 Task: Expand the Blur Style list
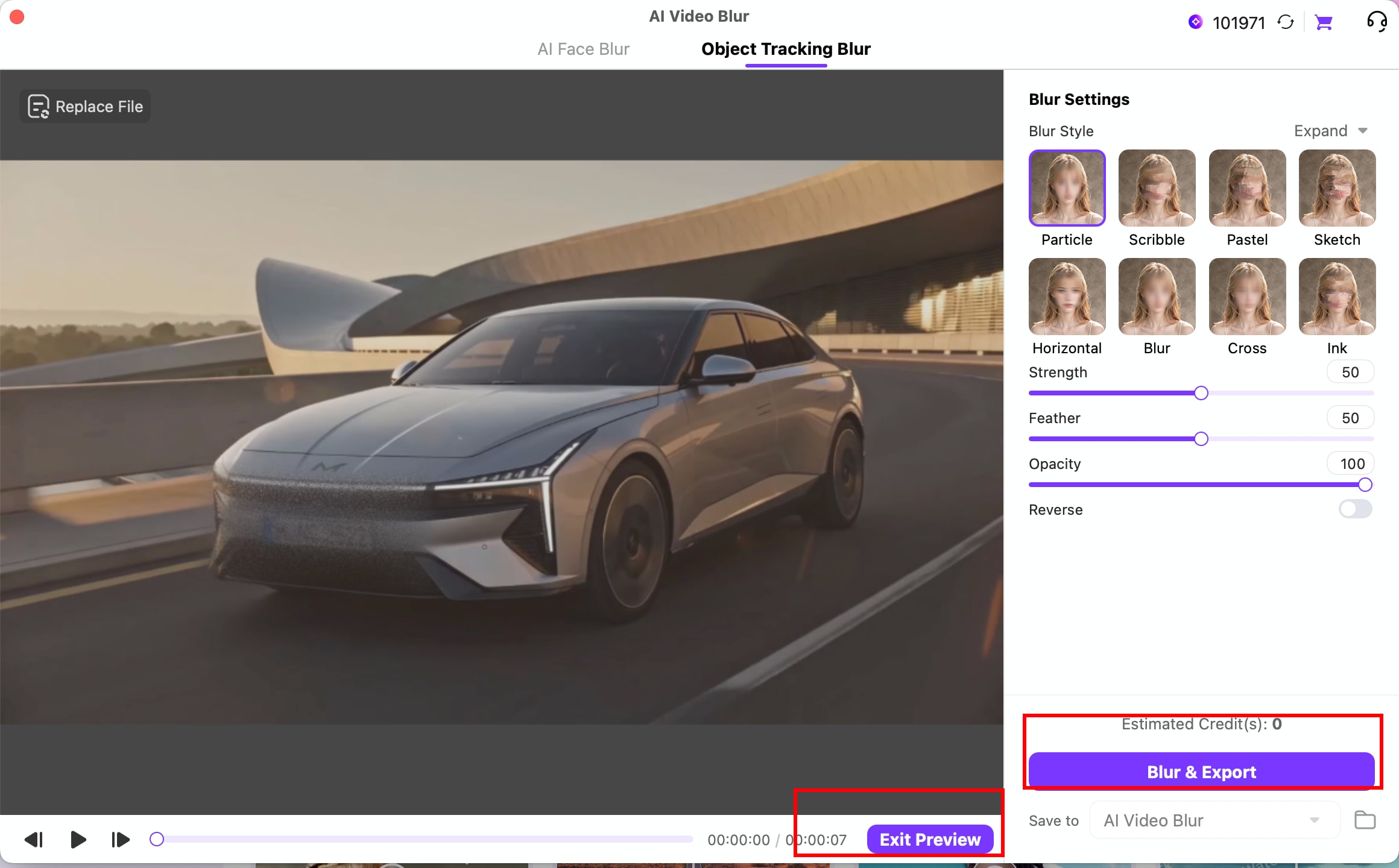(1331, 131)
